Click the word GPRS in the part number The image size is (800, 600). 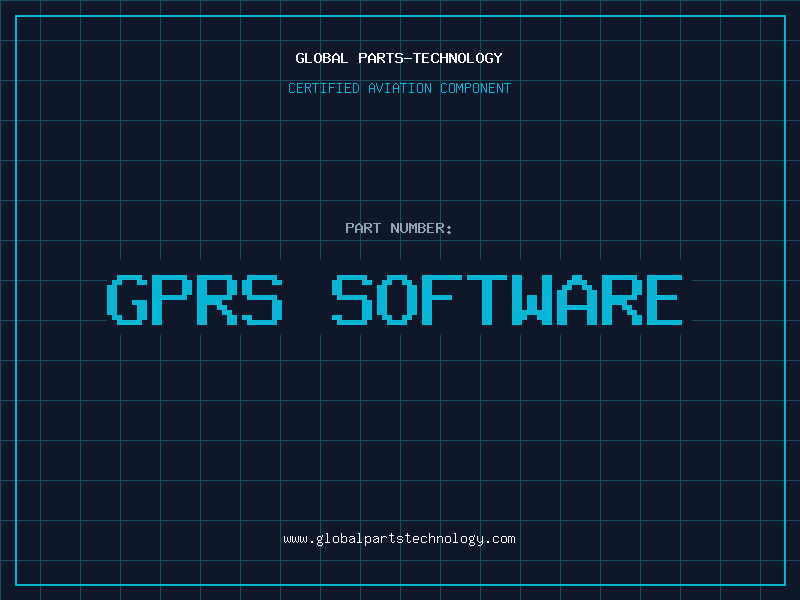click(x=195, y=299)
